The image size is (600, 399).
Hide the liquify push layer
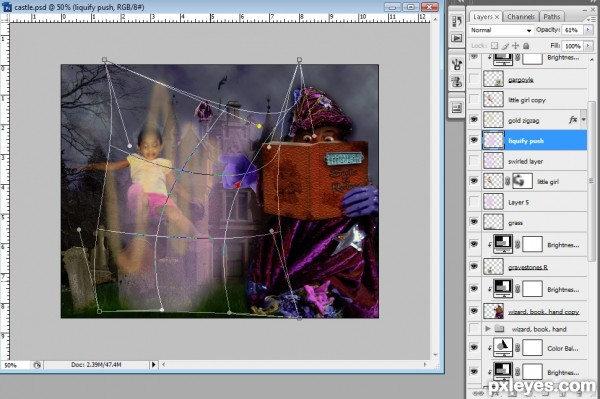[474, 140]
